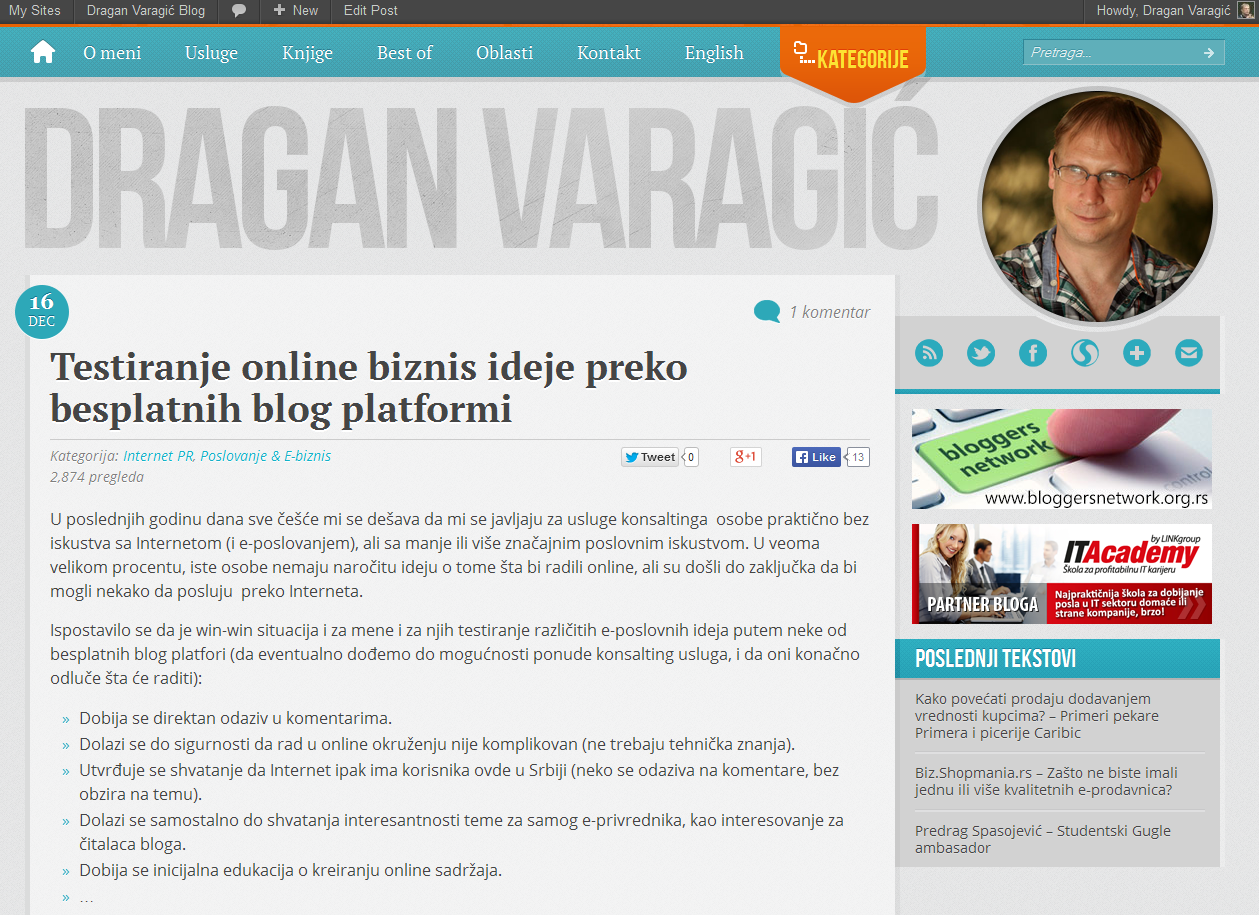
Task: Open the Twitter profile icon in sidebar
Action: tap(981, 352)
